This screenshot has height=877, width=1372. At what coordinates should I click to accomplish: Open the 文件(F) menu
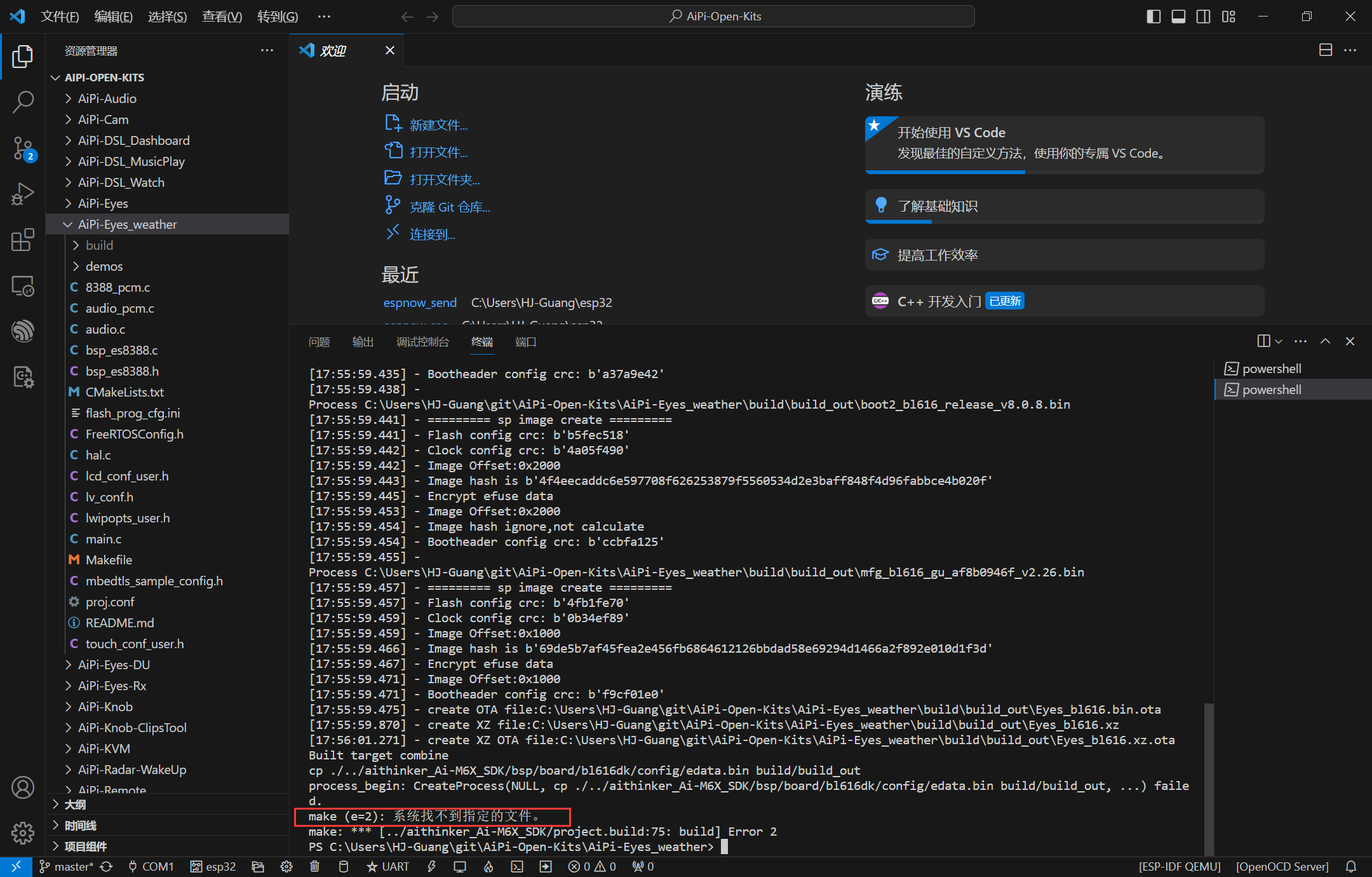[x=60, y=17]
